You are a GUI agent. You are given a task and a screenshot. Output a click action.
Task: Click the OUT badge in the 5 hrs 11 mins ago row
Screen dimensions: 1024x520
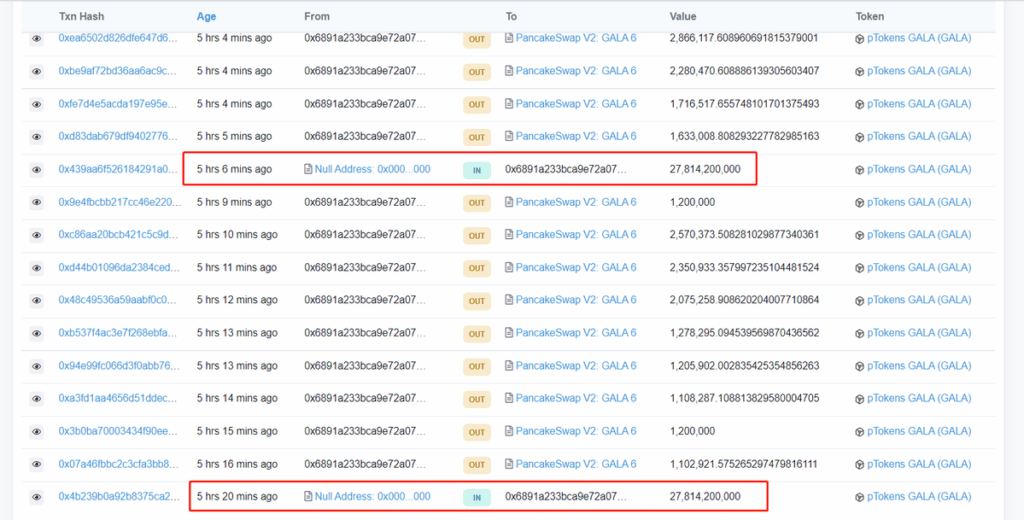[477, 268]
